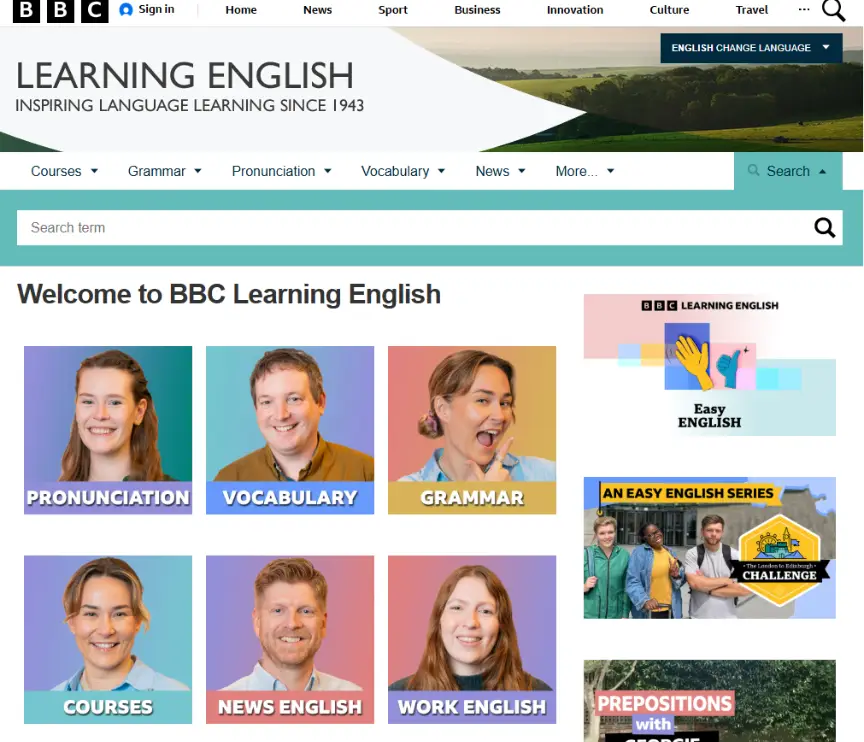Click inside the Search term input field

pyautogui.click(x=300, y=227)
